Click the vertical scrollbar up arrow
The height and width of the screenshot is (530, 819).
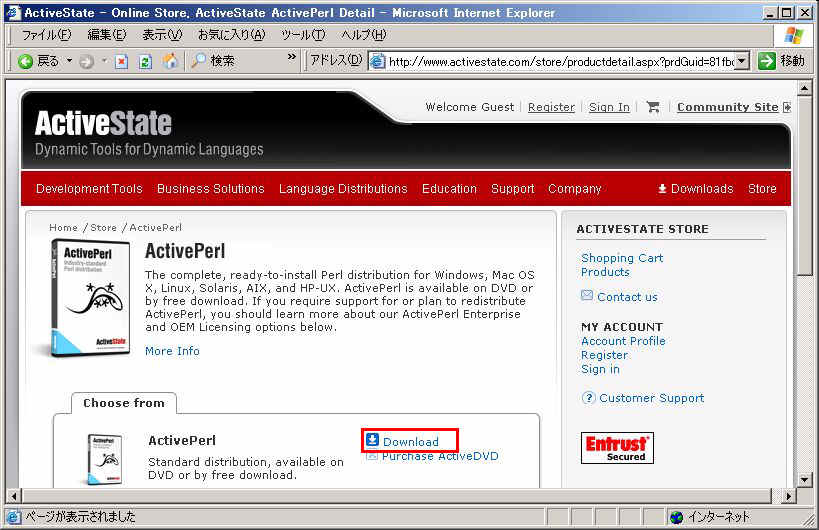tap(804, 88)
